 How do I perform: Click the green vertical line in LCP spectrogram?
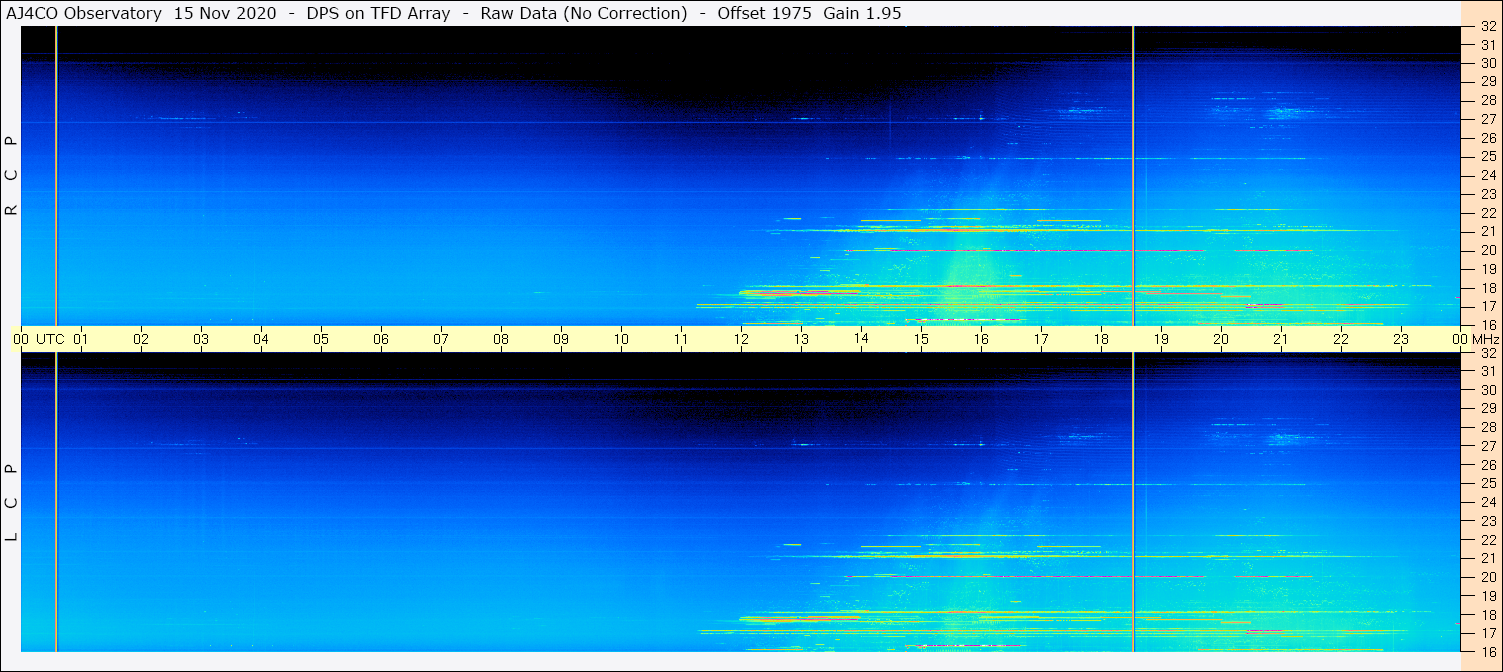click(56, 500)
